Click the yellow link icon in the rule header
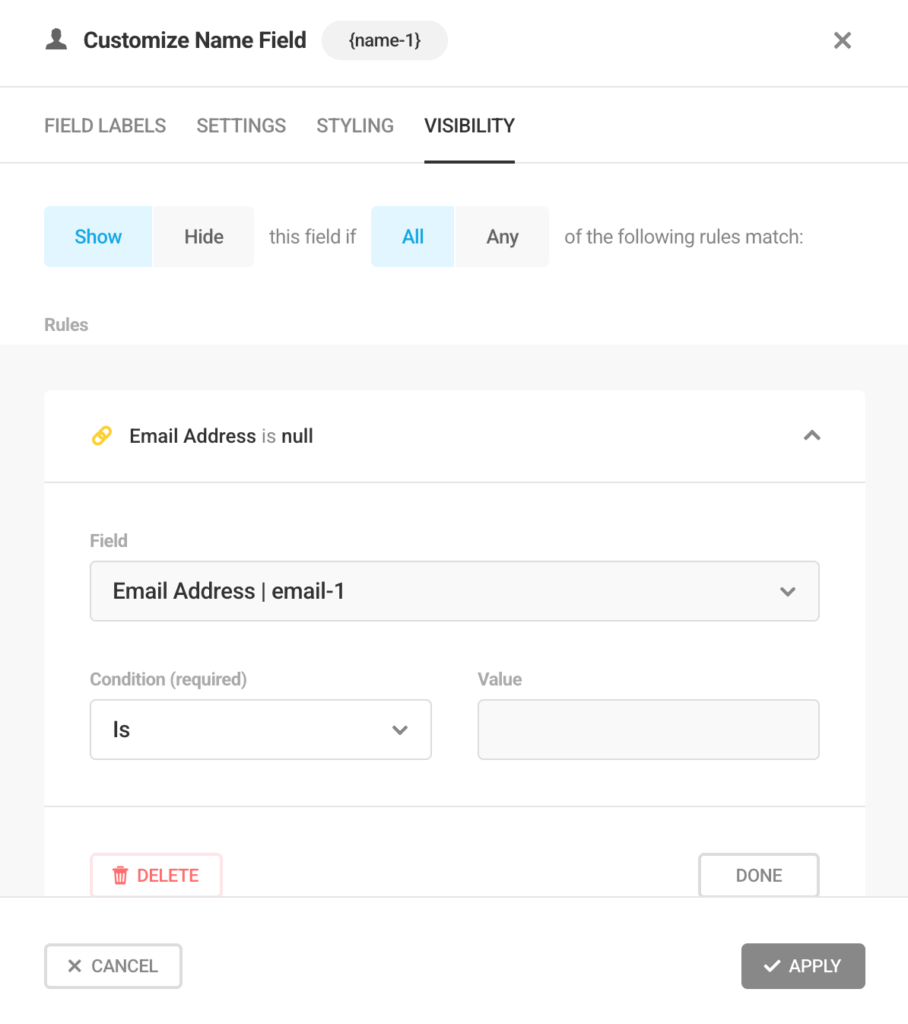 tap(102, 436)
